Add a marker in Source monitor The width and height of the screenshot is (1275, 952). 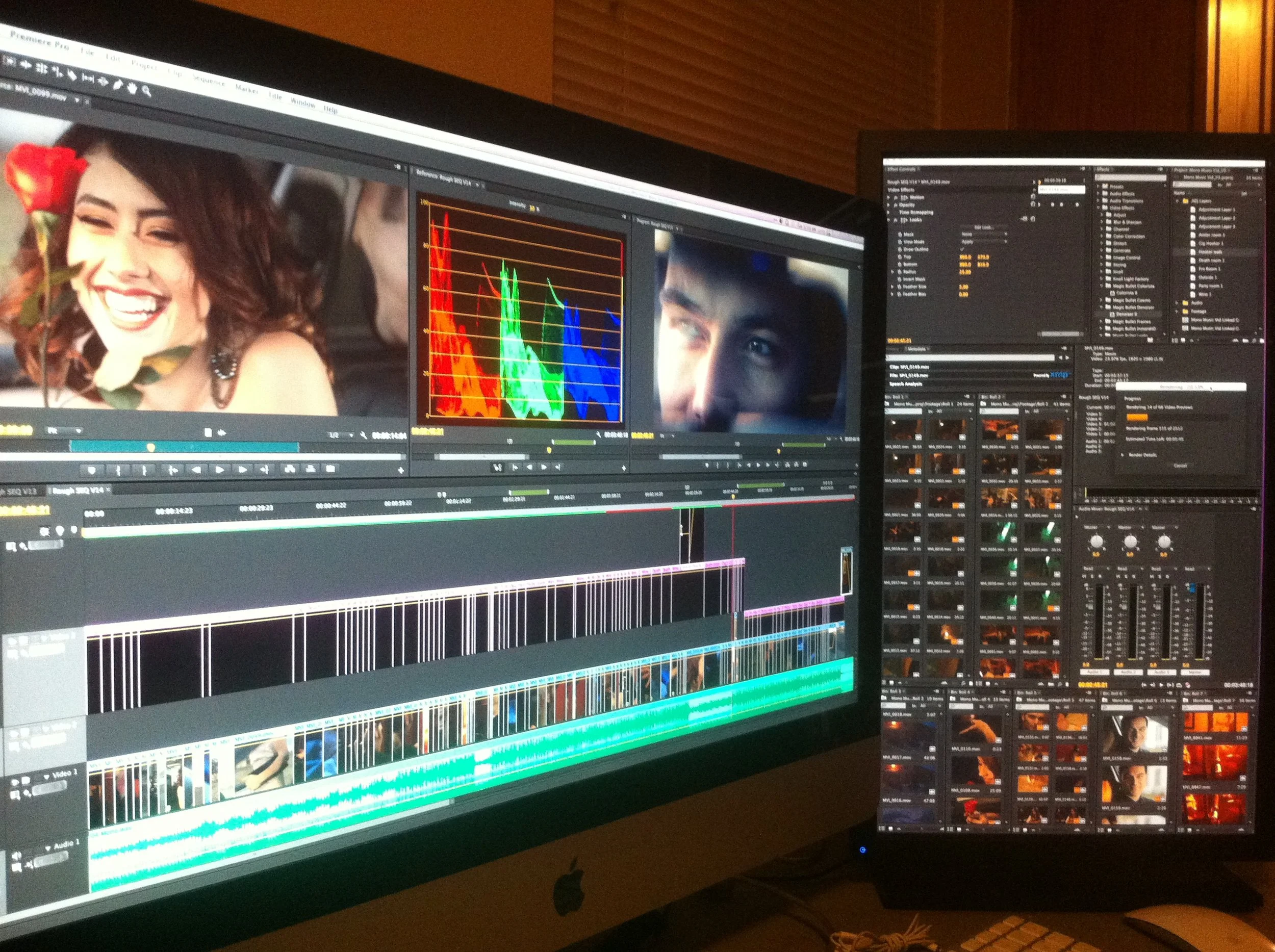click(92, 470)
